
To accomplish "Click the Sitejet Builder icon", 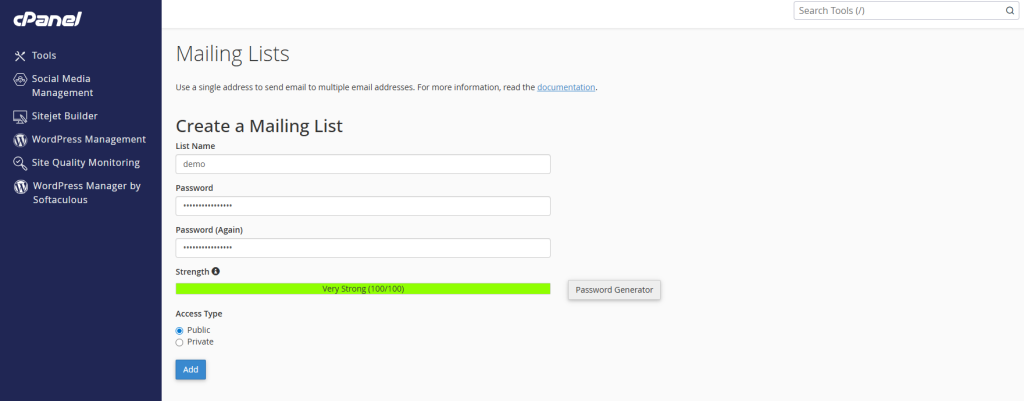I will click(20, 116).
